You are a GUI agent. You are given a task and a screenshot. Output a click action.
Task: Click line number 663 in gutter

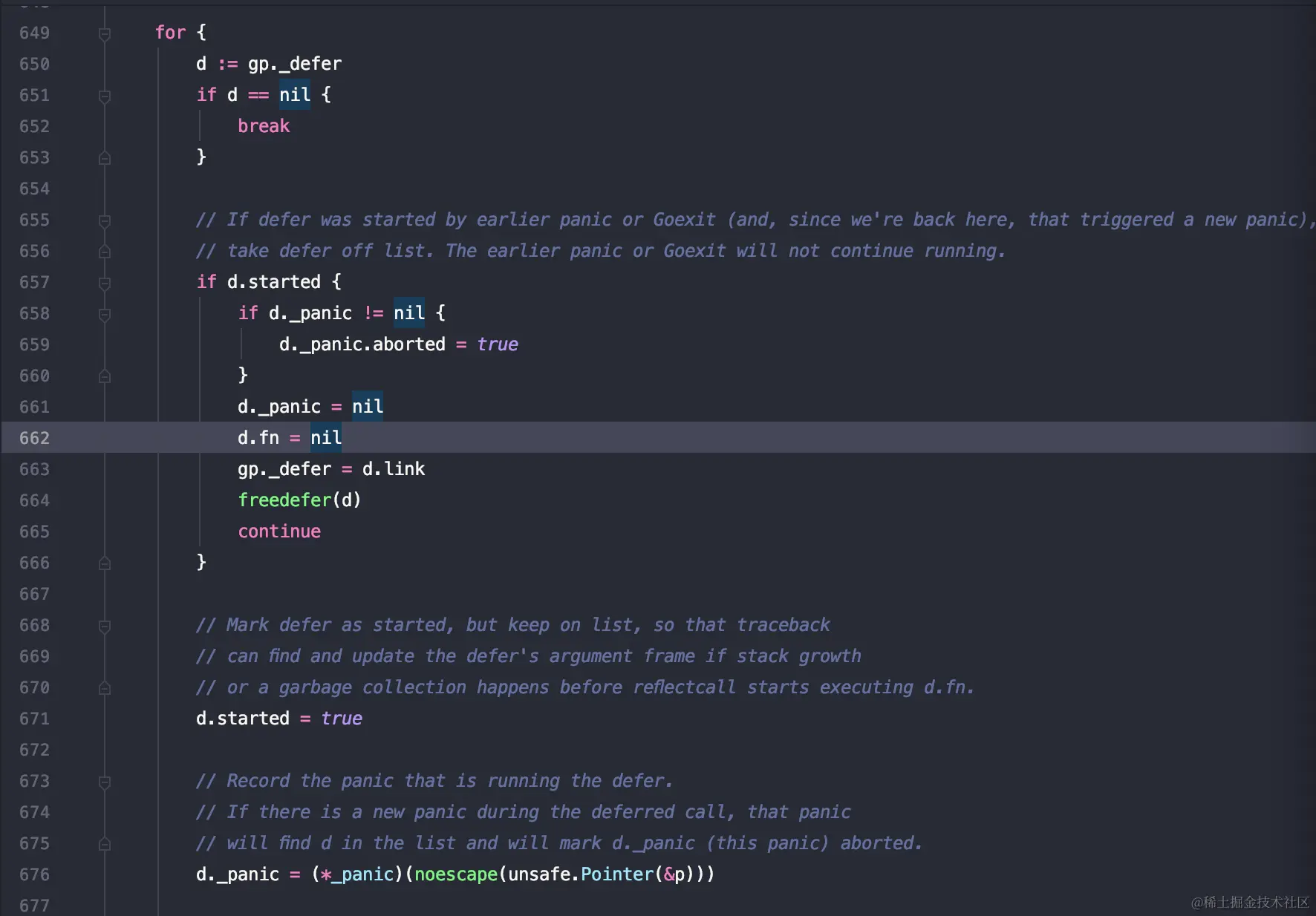[35, 469]
